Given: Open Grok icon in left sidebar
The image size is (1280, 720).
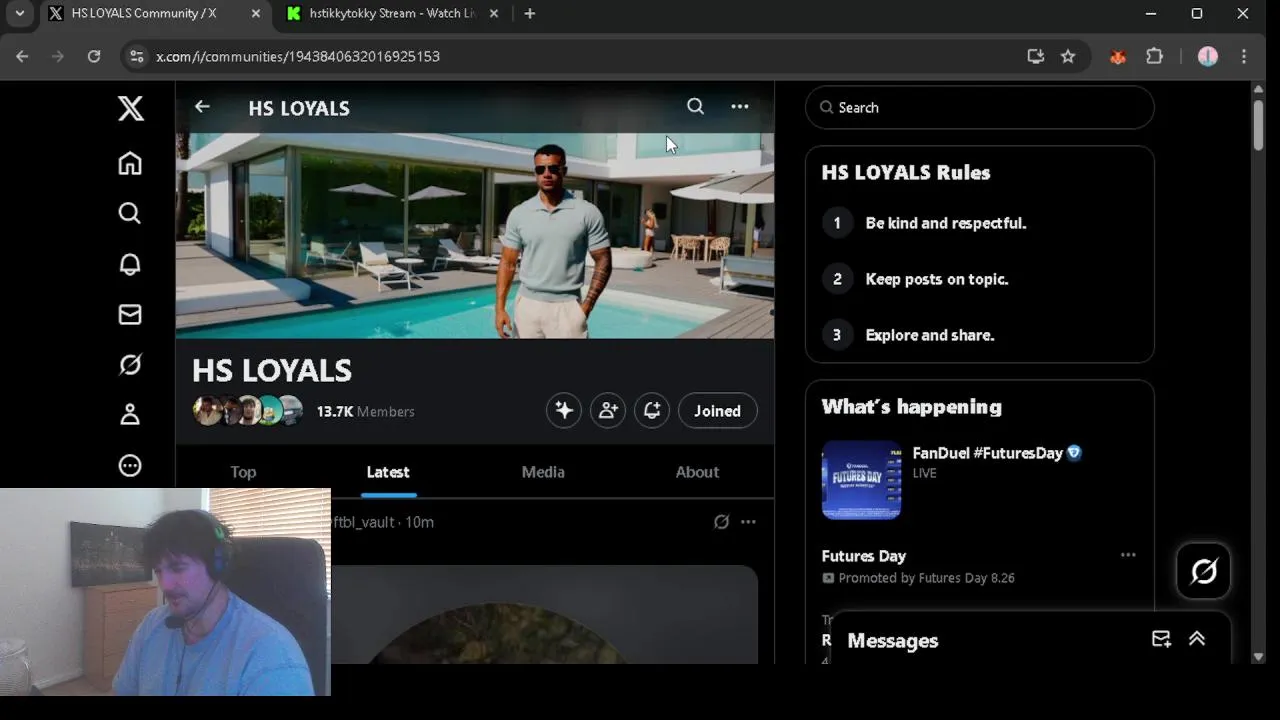Looking at the screenshot, I should pyautogui.click(x=130, y=365).
